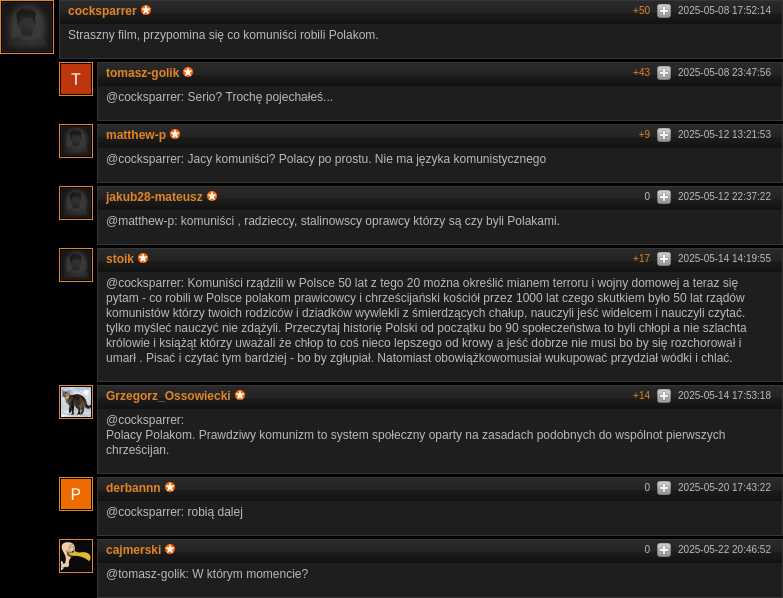Screen dimensions: 783x598
Task: Upvote derbannn's comment
Action: pos(664,488)
